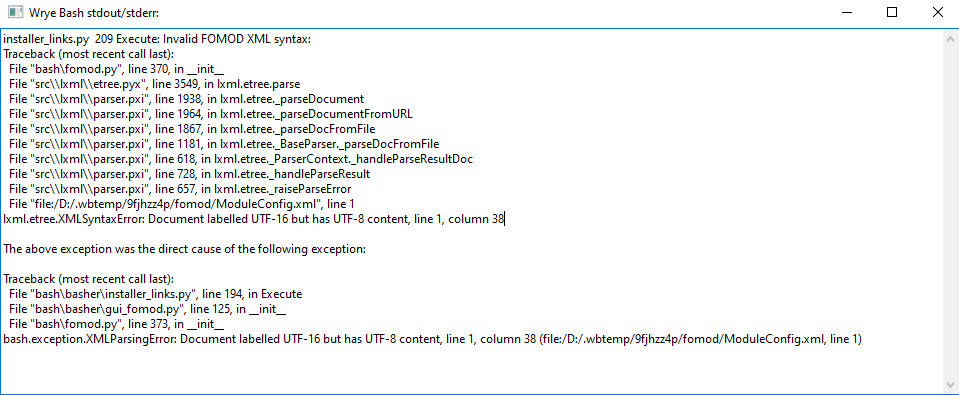The width and height of the screenshot is (959, 395).
Task: Maximize the stdout/stderr window
Action: (892, 12)
